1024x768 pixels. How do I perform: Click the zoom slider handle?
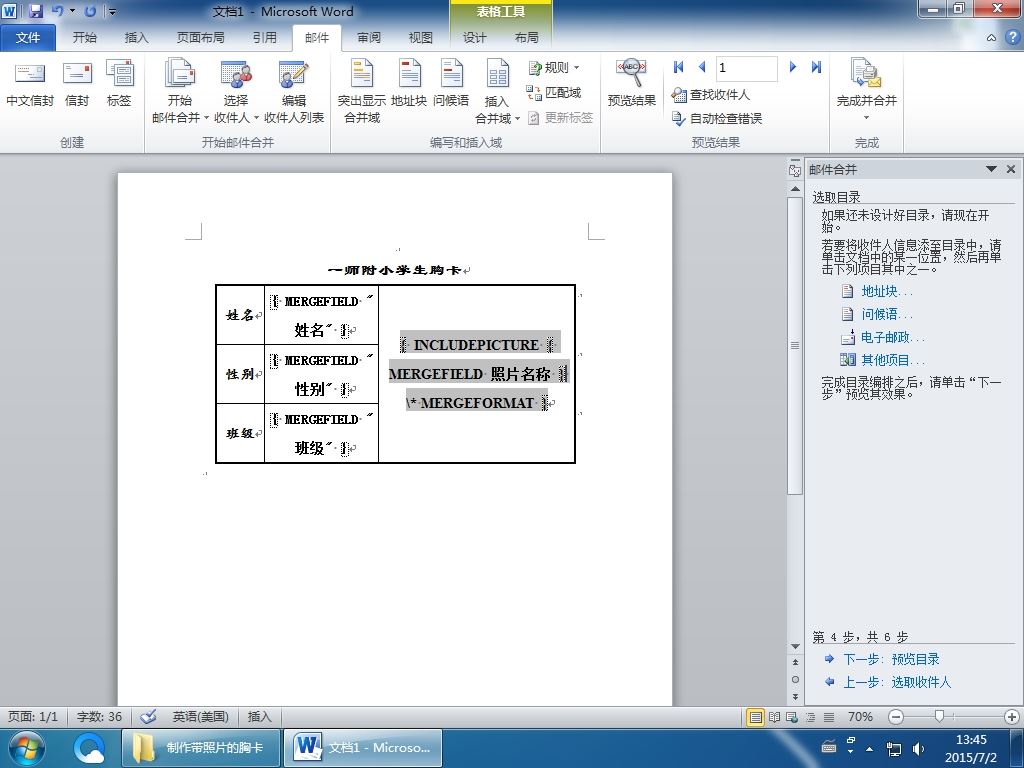click(939, 716)
